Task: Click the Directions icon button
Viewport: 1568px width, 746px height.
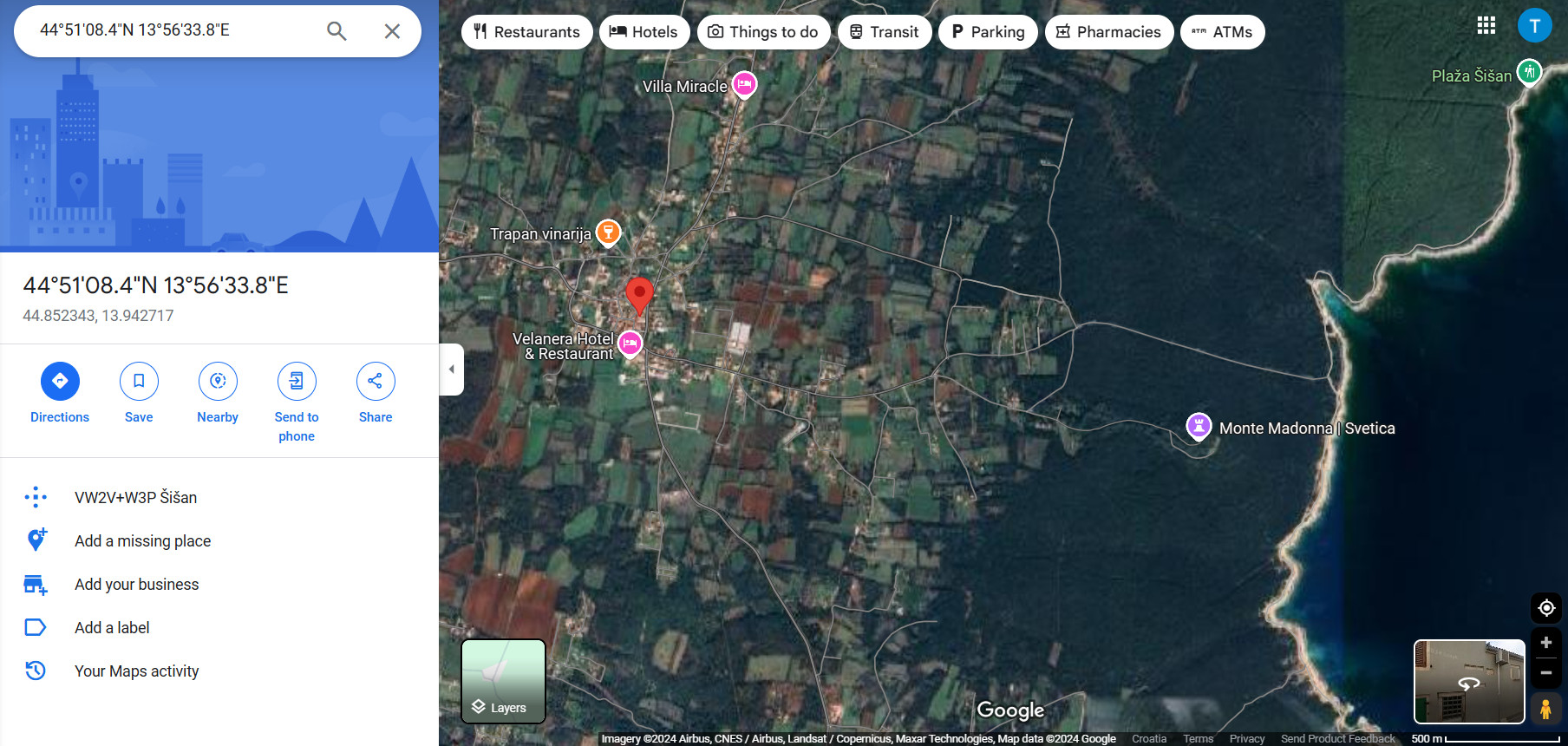Action: (x=60, y=381)
